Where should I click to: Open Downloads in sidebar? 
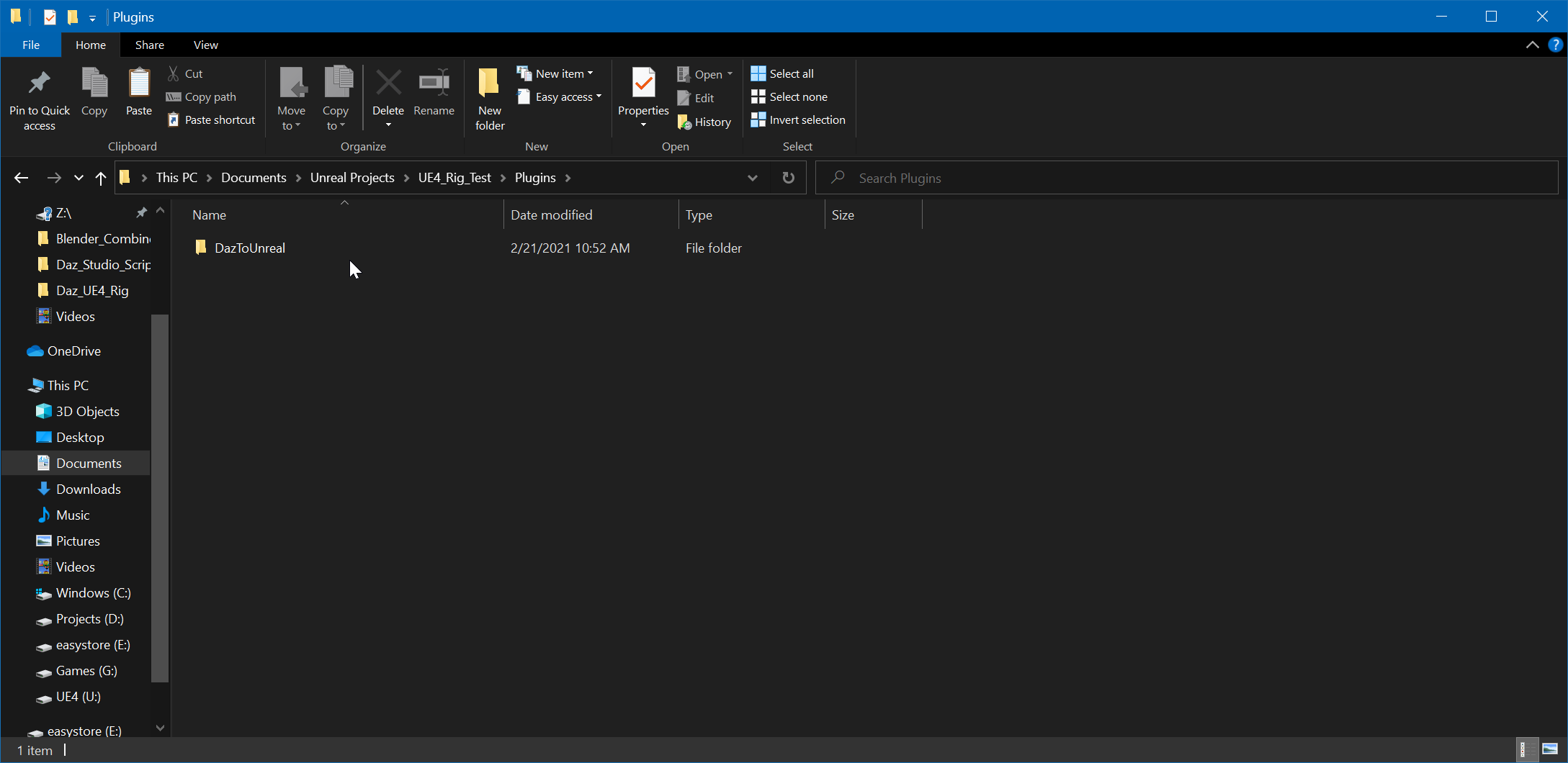click(x=79, y=489)
